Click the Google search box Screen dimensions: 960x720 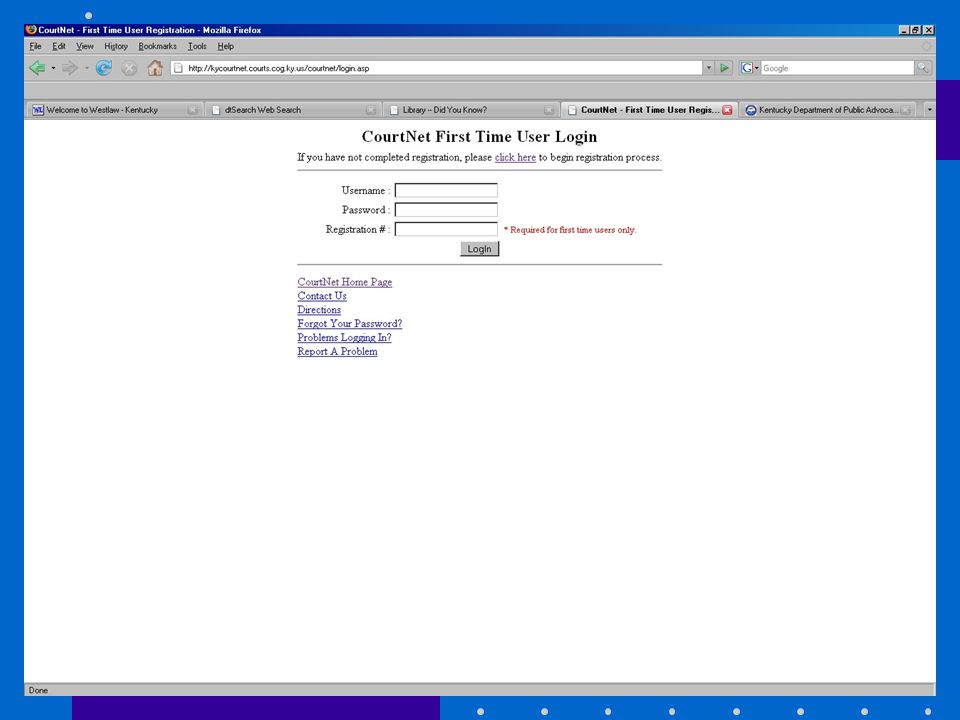coord(838,68)
